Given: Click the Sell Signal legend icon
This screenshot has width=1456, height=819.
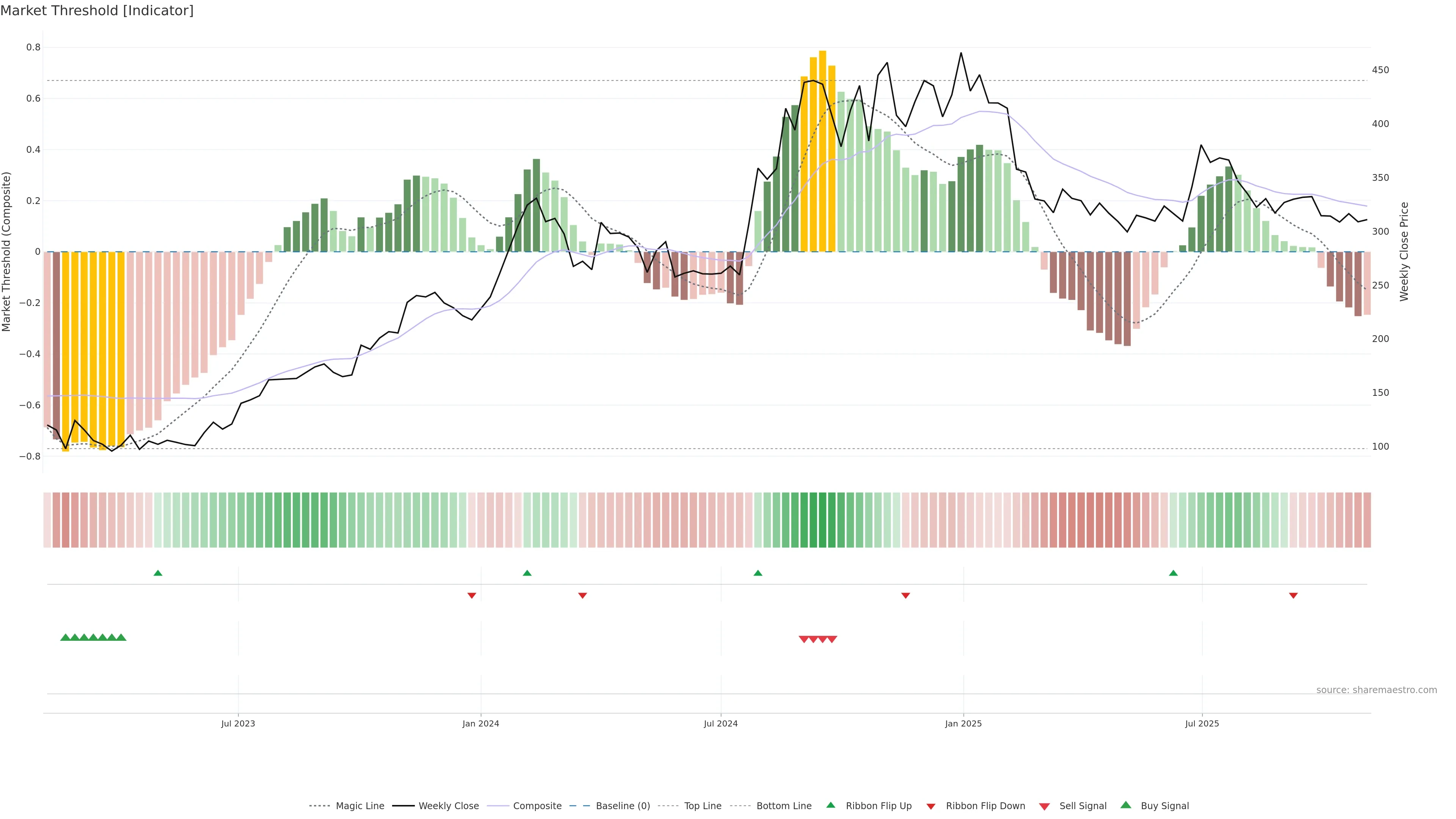Looking at the screenshot, I should (x=1045, y=806).
